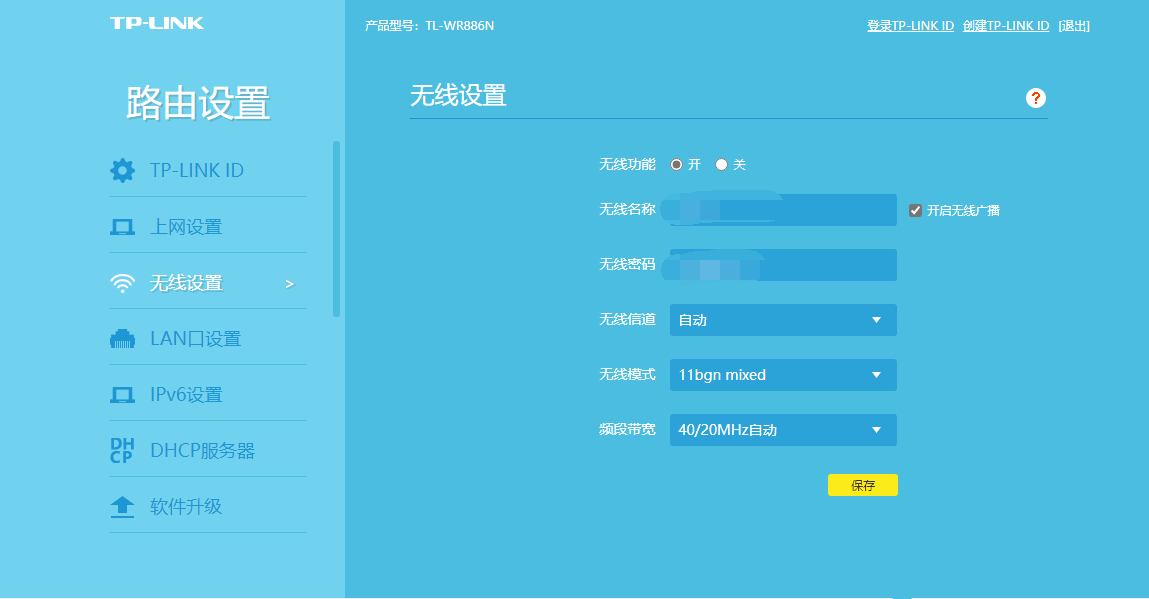Image resolution: width=1149 pixels, height=599 pixels.
Task: Open the 频段带宽 dropdown
Action: click(783, 430)
